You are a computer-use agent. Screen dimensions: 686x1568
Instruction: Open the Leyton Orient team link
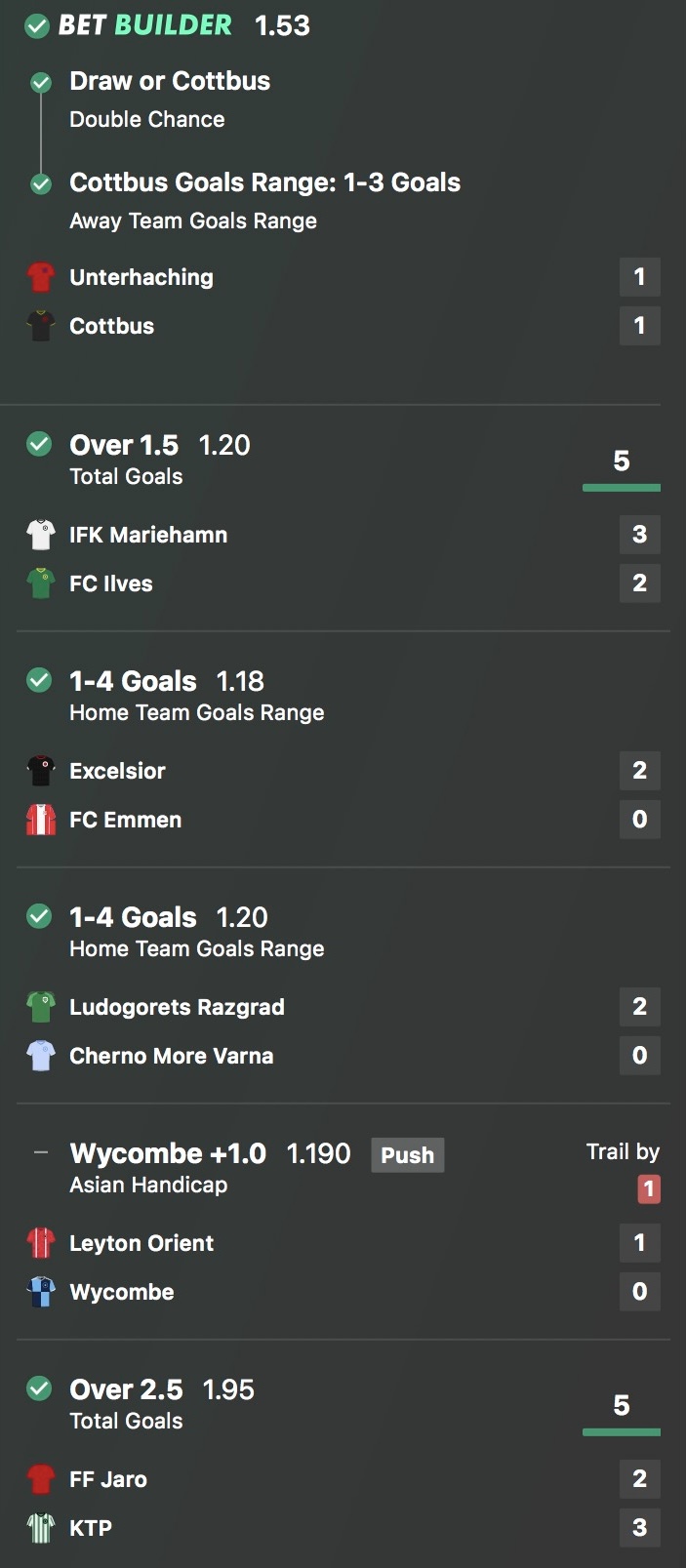tap(141, 1243)
